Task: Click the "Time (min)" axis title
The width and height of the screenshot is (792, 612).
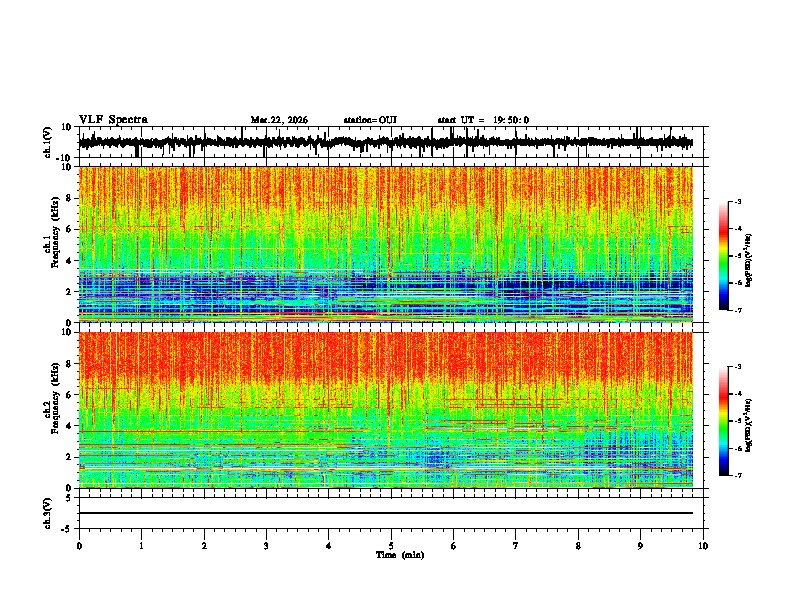Action: point(400,555)
